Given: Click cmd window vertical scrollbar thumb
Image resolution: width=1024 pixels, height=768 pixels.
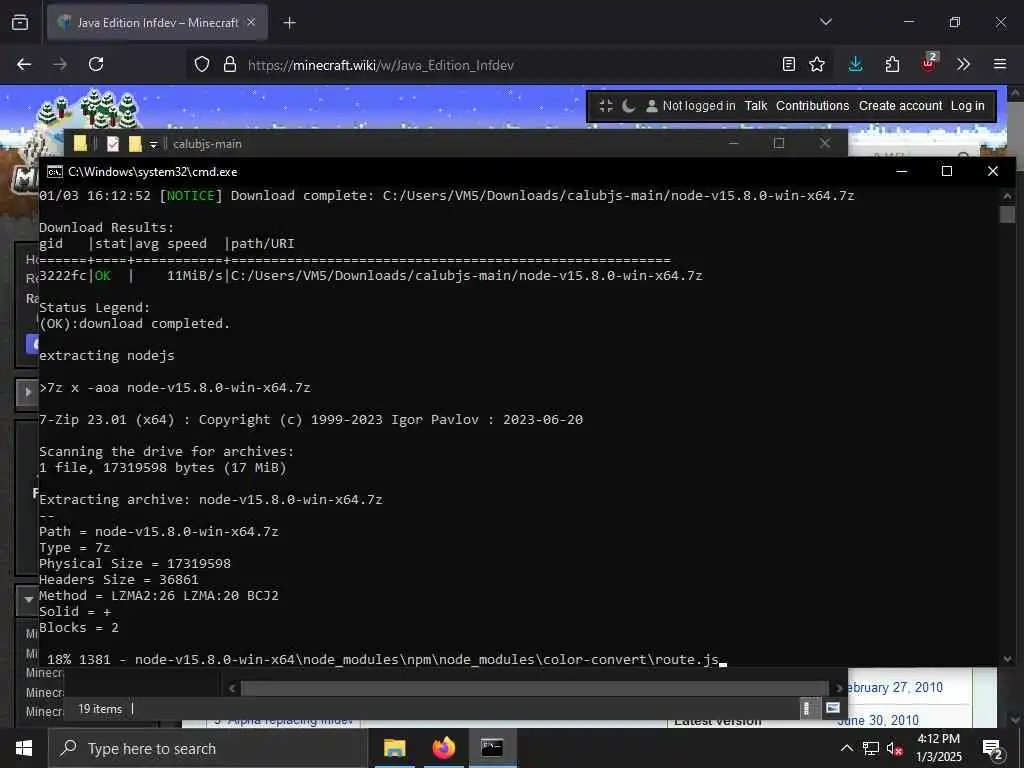Looking at the screenshot, I should 1007,214.
